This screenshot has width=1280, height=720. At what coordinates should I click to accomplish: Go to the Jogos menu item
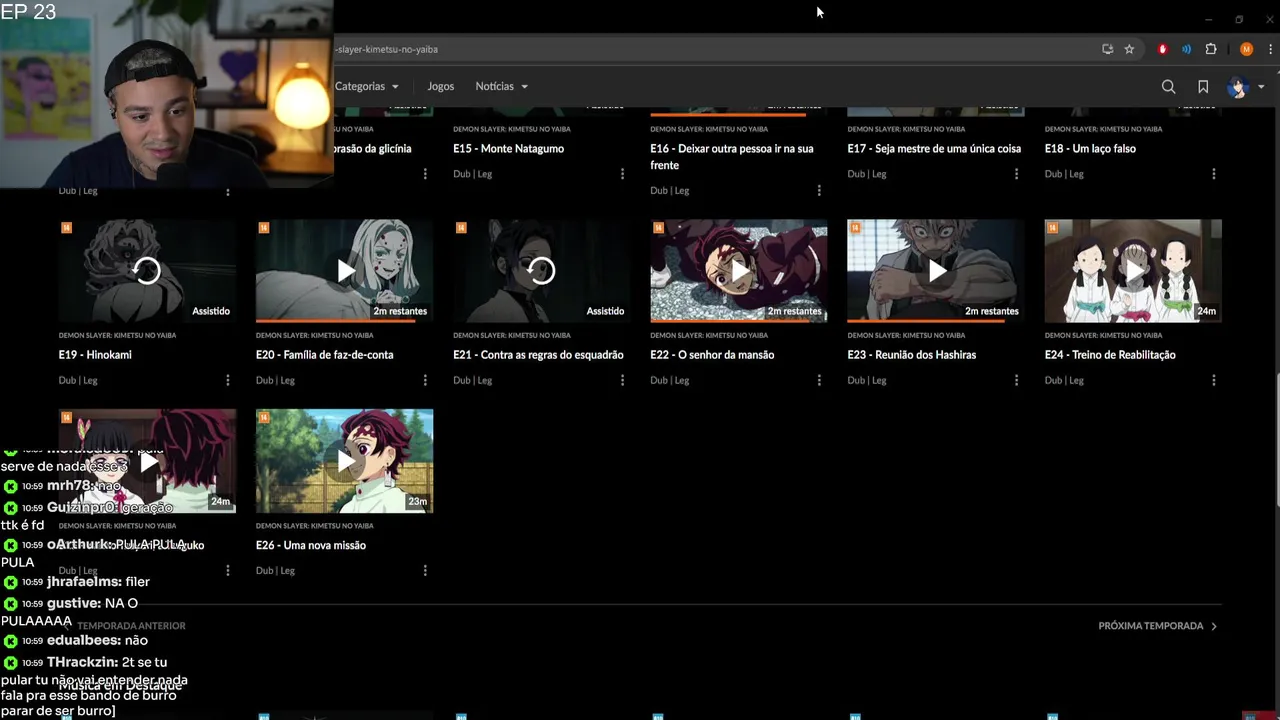pos(440,87)
